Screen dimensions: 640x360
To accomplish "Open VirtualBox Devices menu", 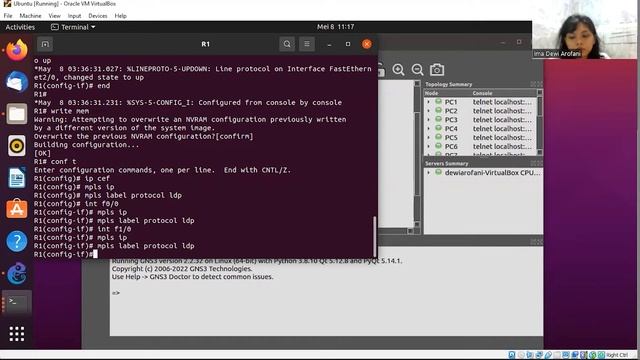I will point(98,16).
